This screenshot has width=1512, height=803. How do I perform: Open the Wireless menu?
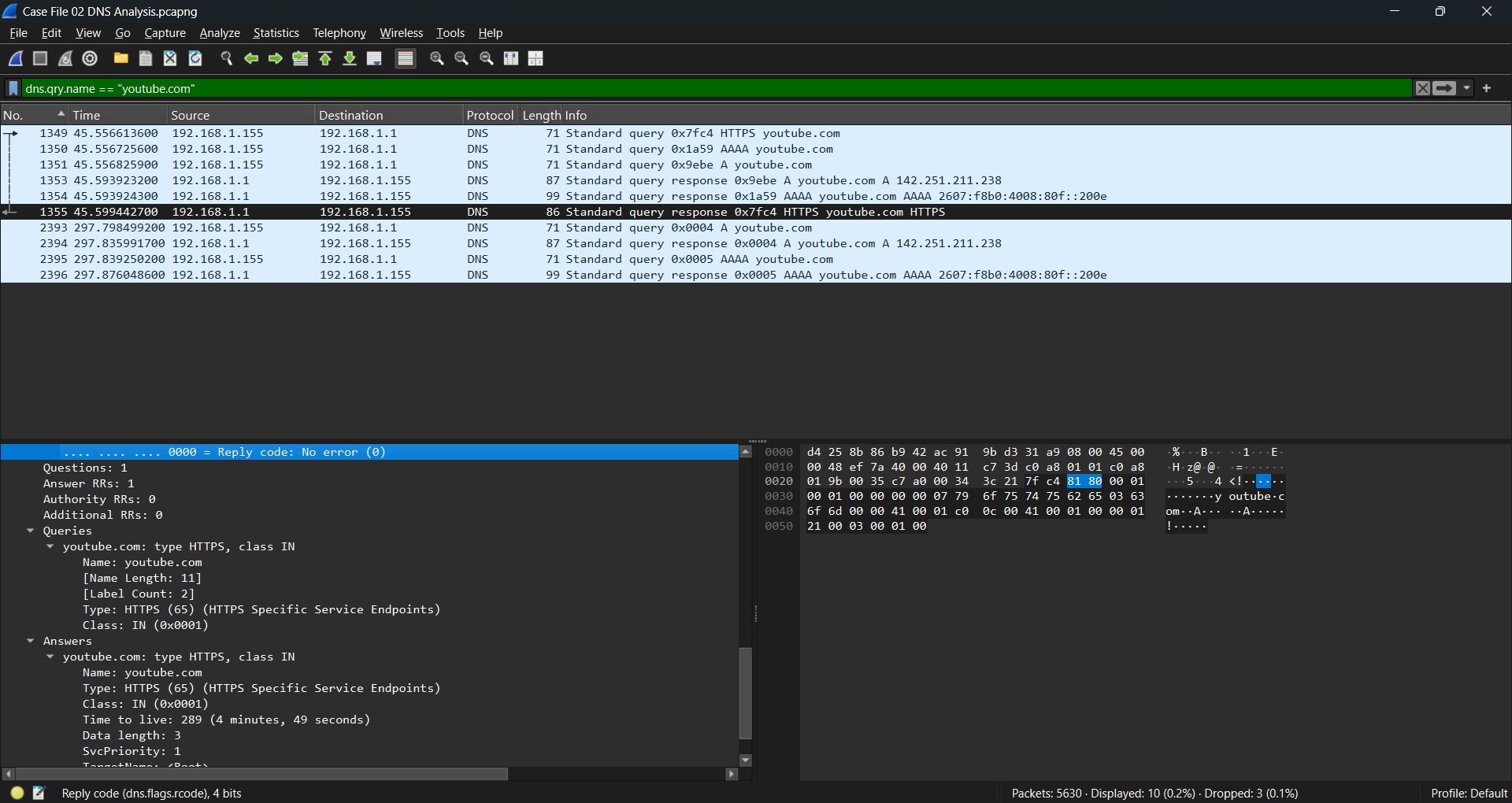point(401,33)
